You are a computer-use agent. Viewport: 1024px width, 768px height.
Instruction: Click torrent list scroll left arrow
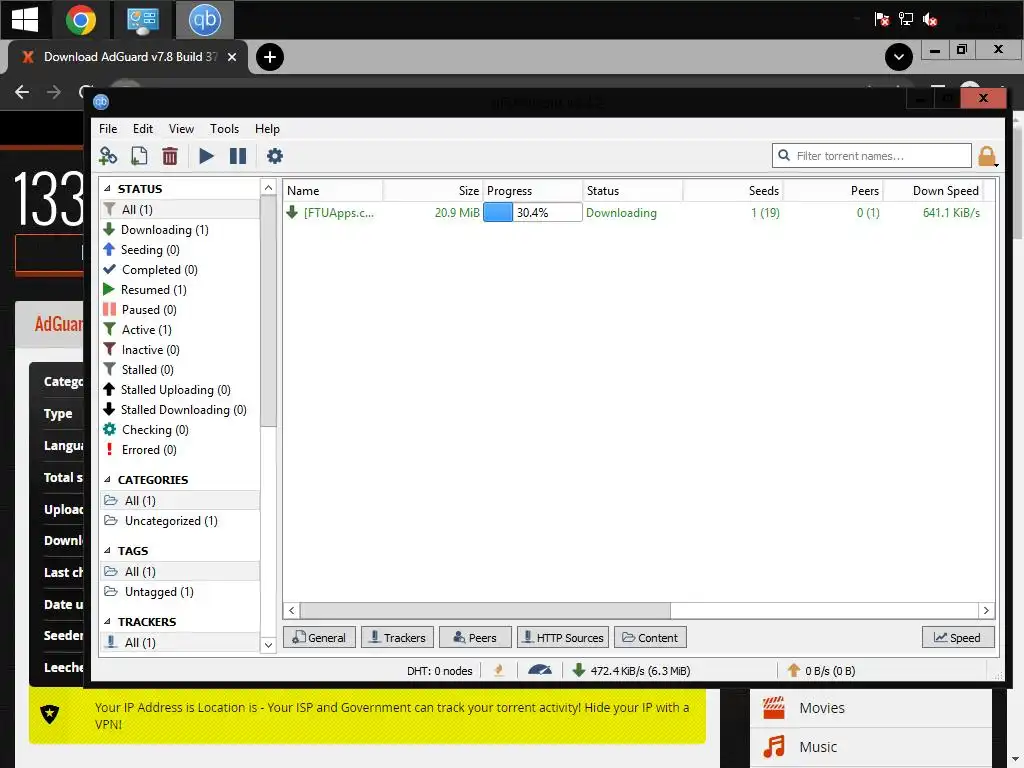(292, 611)
